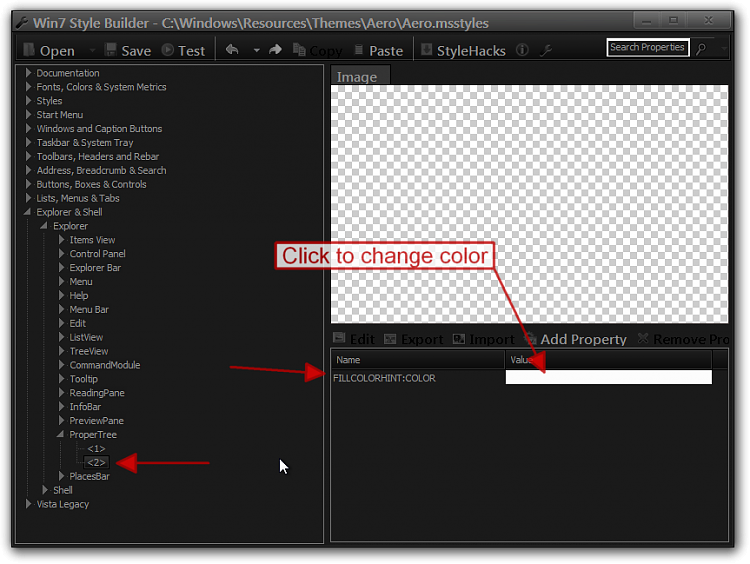Click the magnifier search icon
The image size is (750, 564).
[x=701, y=48]
